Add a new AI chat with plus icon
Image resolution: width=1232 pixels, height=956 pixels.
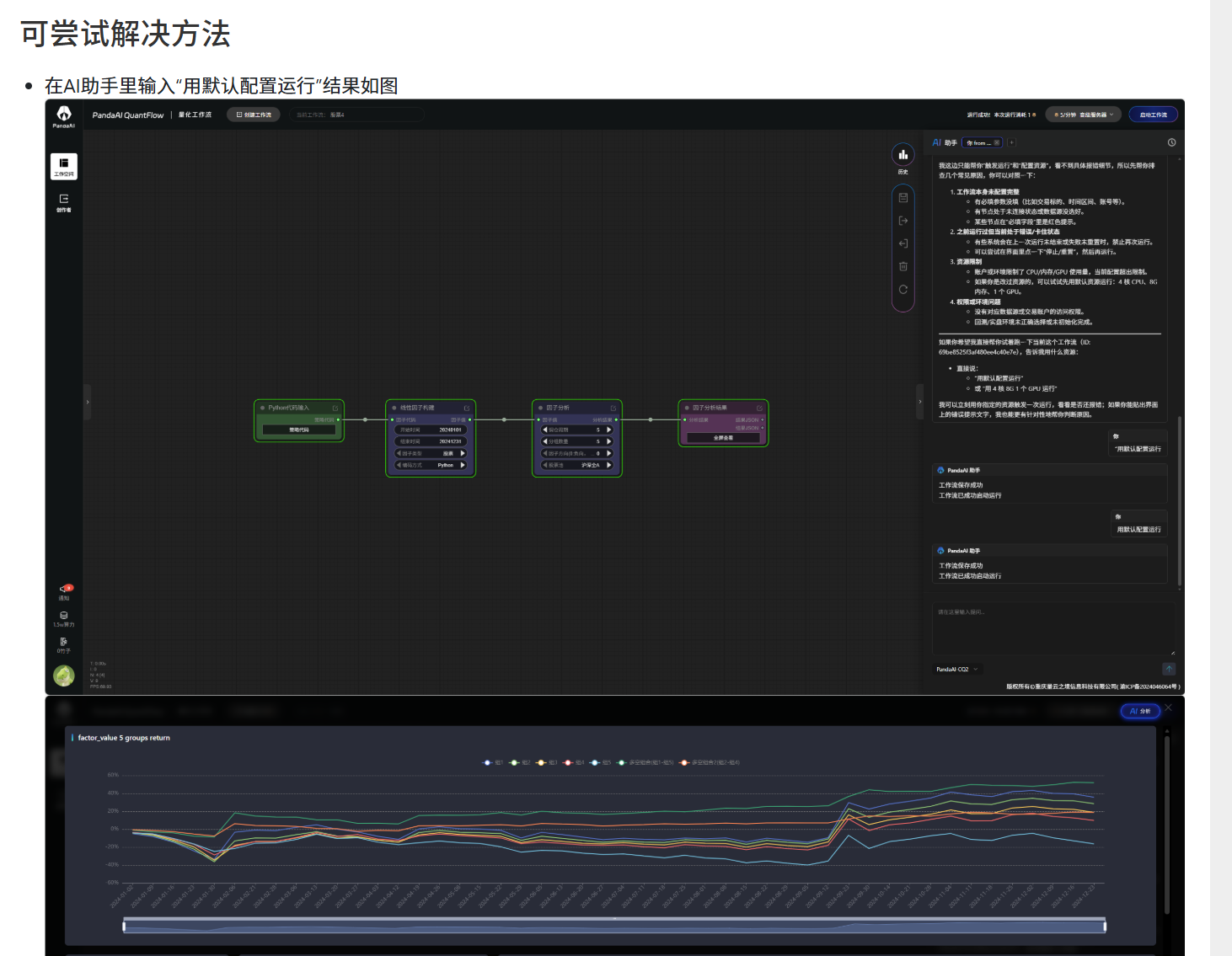point(1012,142)
